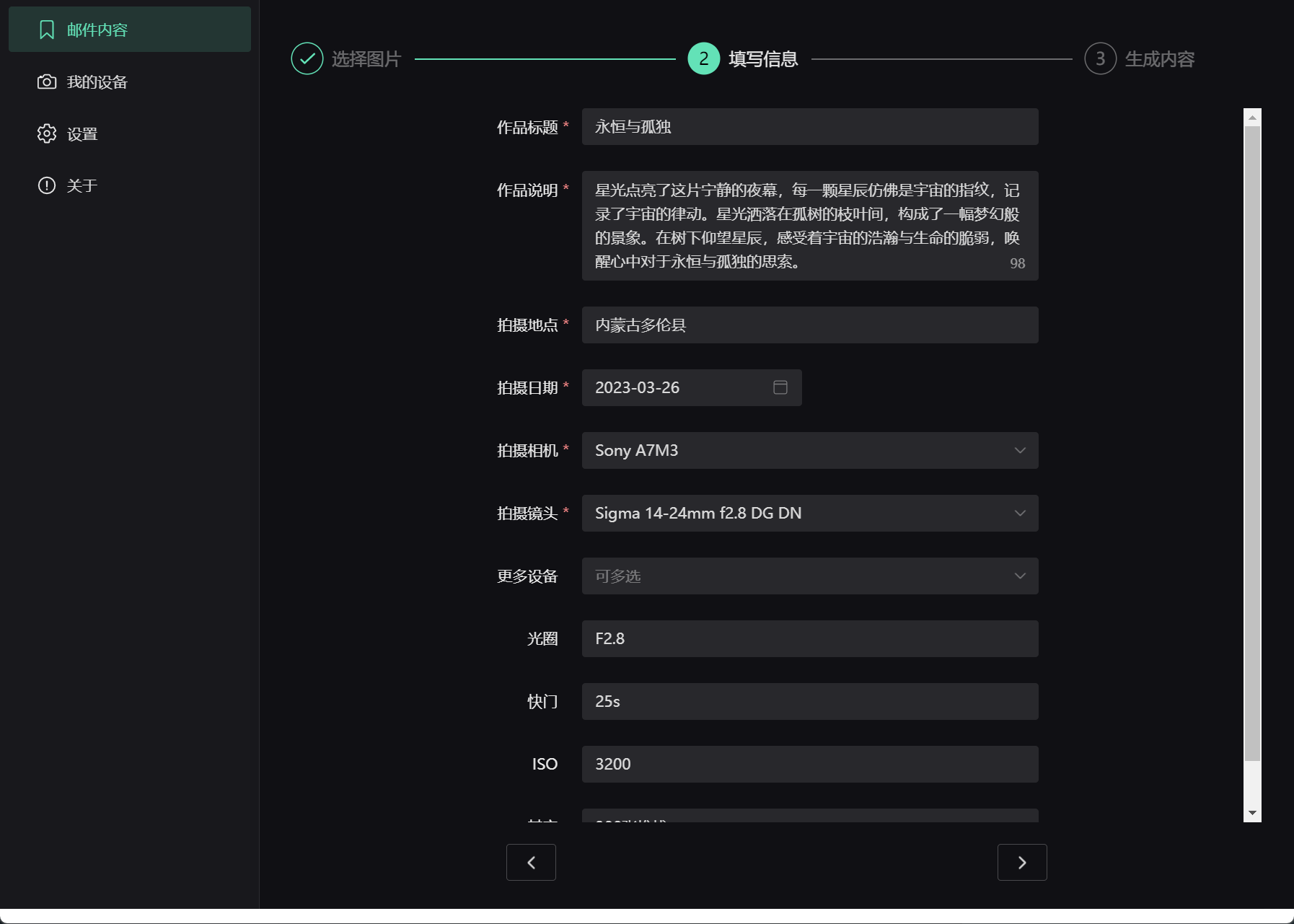The height and width of the screenshot is (924, 1294).
Task: Click the previous step arrow button
Action: pos(530,862)
